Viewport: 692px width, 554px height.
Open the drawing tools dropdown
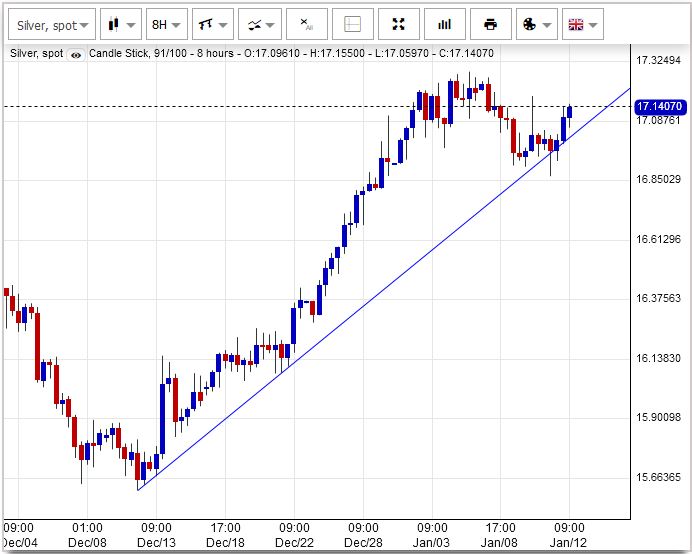[x=213, y=24]
